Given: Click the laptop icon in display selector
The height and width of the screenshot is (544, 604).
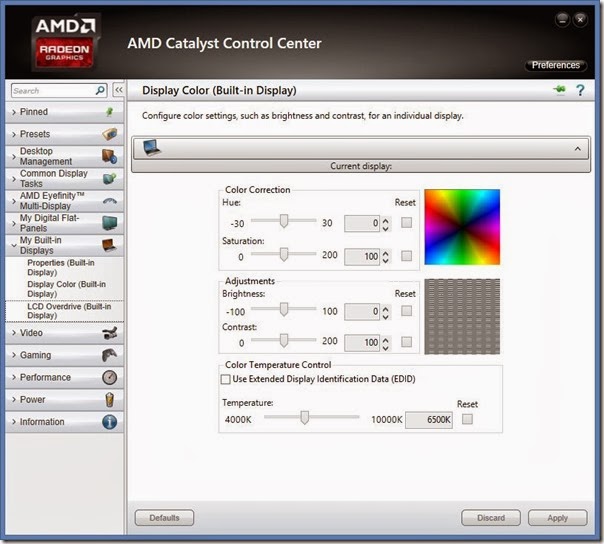Looking at the screenshot, I should 152,148.
